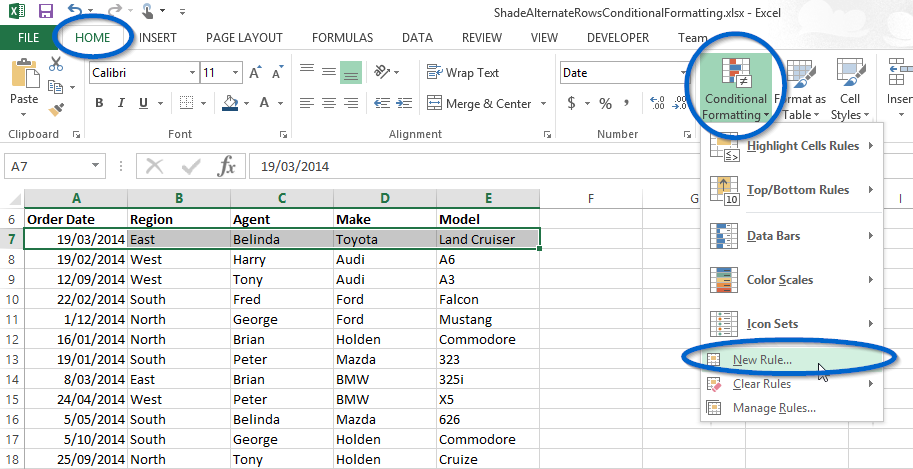Open Data Bars submenu
This screenshot has height=469, width=913.
(792, 236)
